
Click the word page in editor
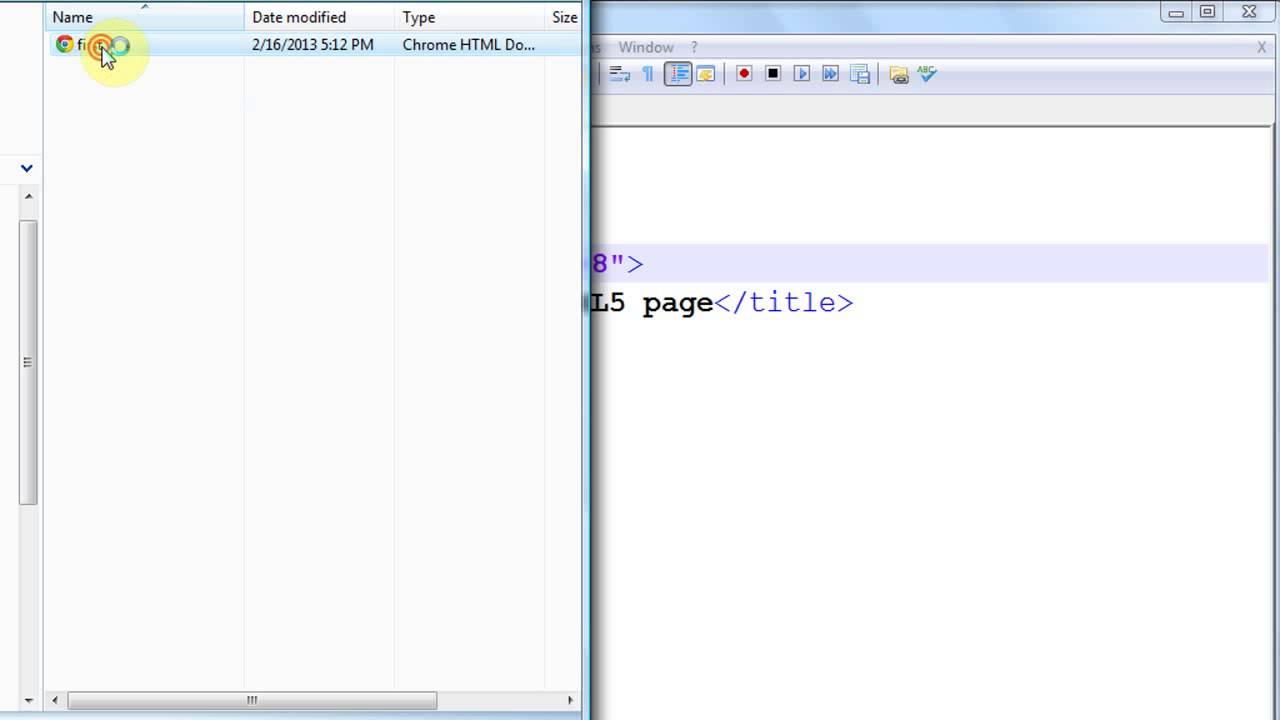[x=677, y=303]
